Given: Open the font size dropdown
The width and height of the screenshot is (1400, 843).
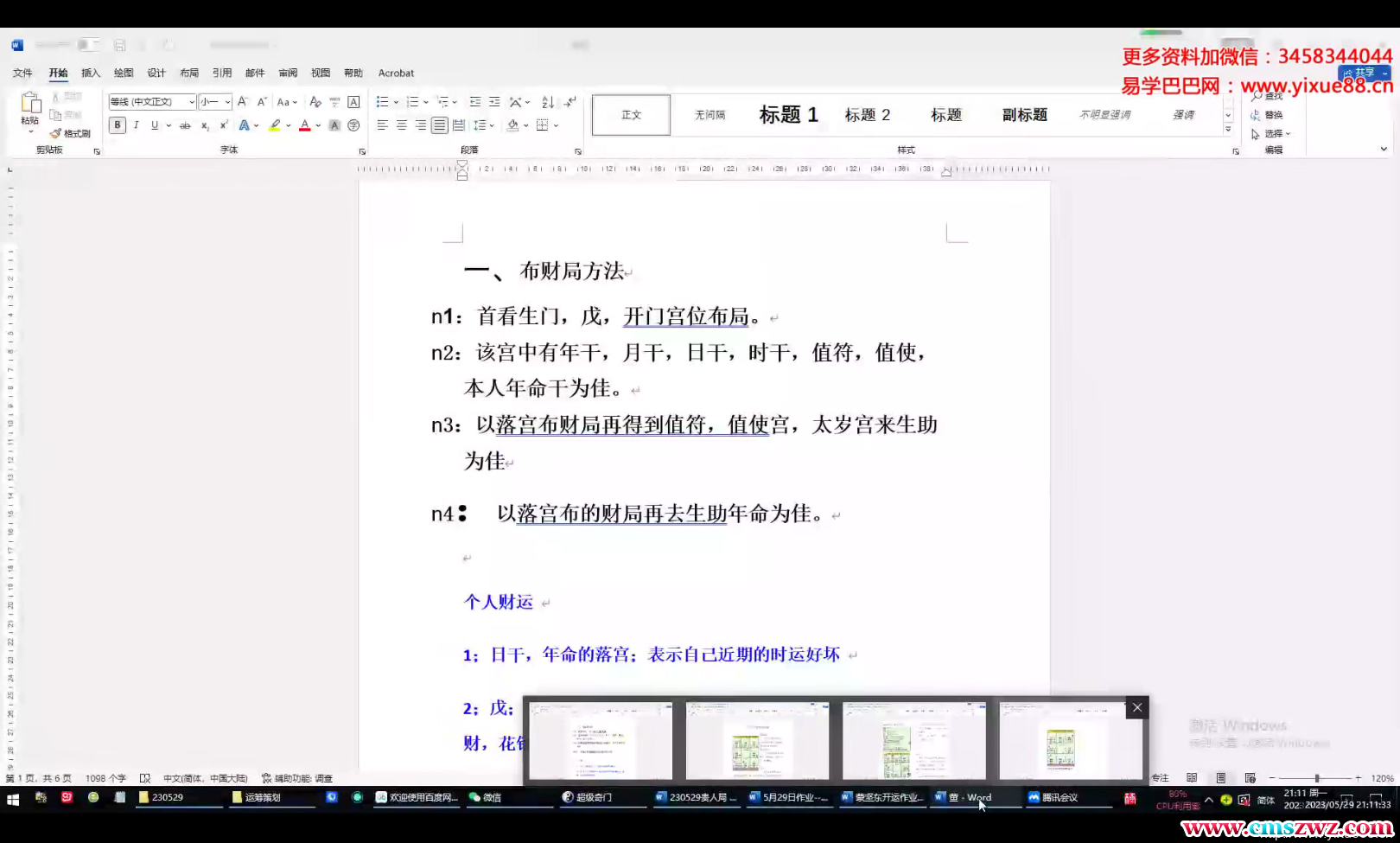Looking at the screenshot, I should coord(227,102).
